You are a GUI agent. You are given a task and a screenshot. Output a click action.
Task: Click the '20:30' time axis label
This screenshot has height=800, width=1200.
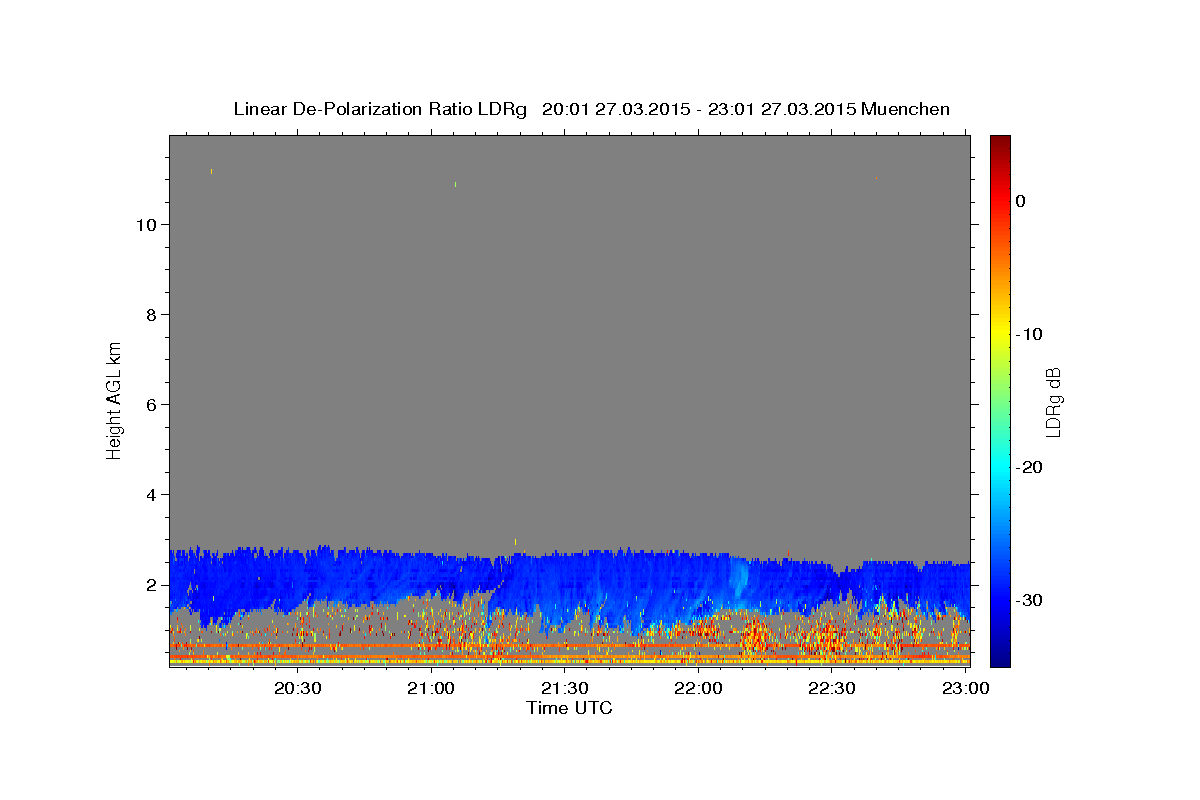pyautogui.click(x=298, y=688)
